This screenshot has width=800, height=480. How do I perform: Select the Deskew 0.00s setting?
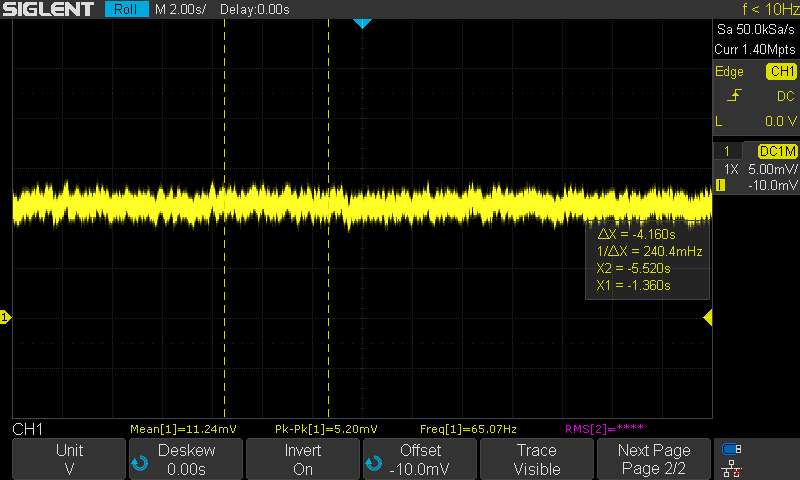coord(186,459)
